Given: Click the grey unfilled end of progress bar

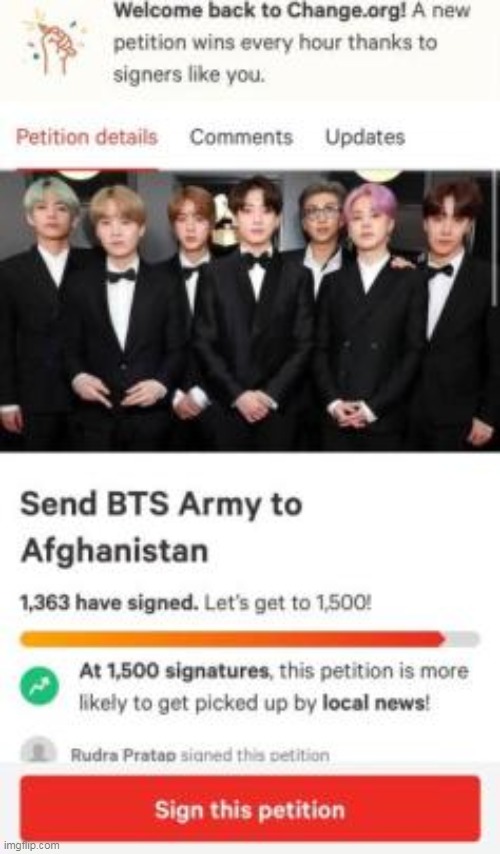Looking at the screenshot, I should click(x=463, y=639).
